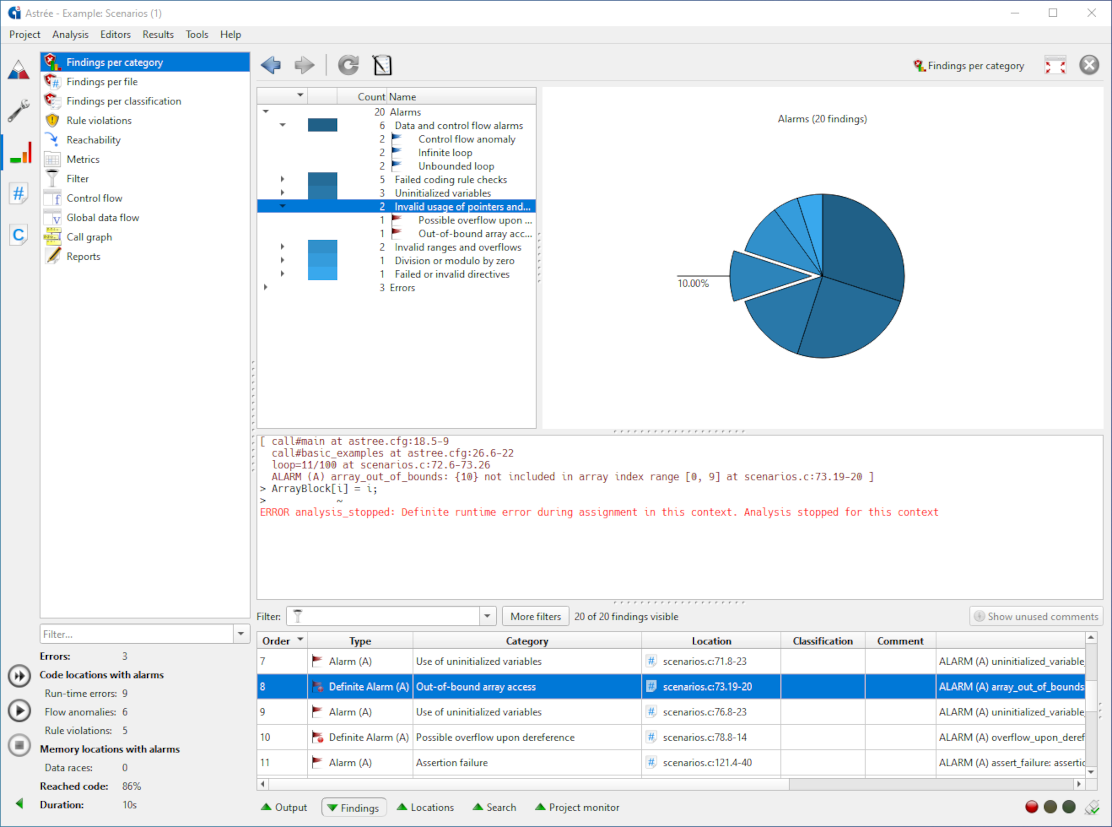The height and width of the screenshot is (827, 1112).
Task: Collapse the Alarms tree node
Action: click(x=266, y=111)
